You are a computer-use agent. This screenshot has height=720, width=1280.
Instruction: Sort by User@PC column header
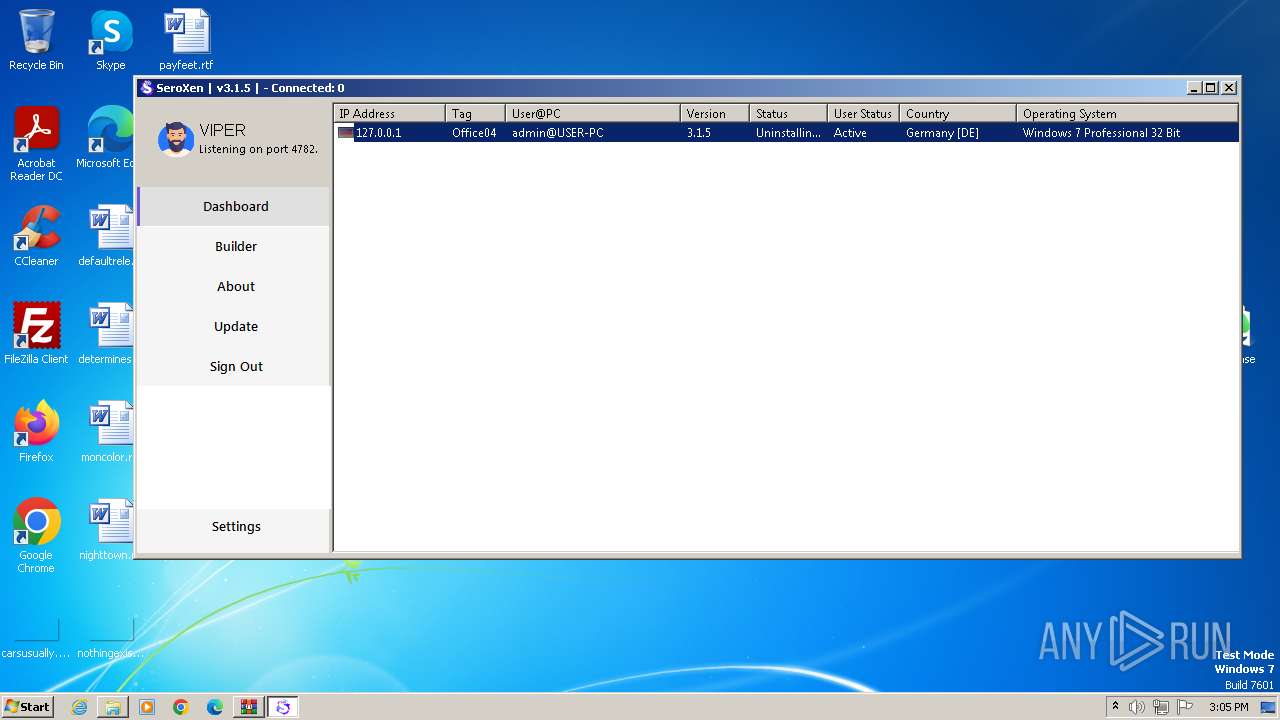594,114
